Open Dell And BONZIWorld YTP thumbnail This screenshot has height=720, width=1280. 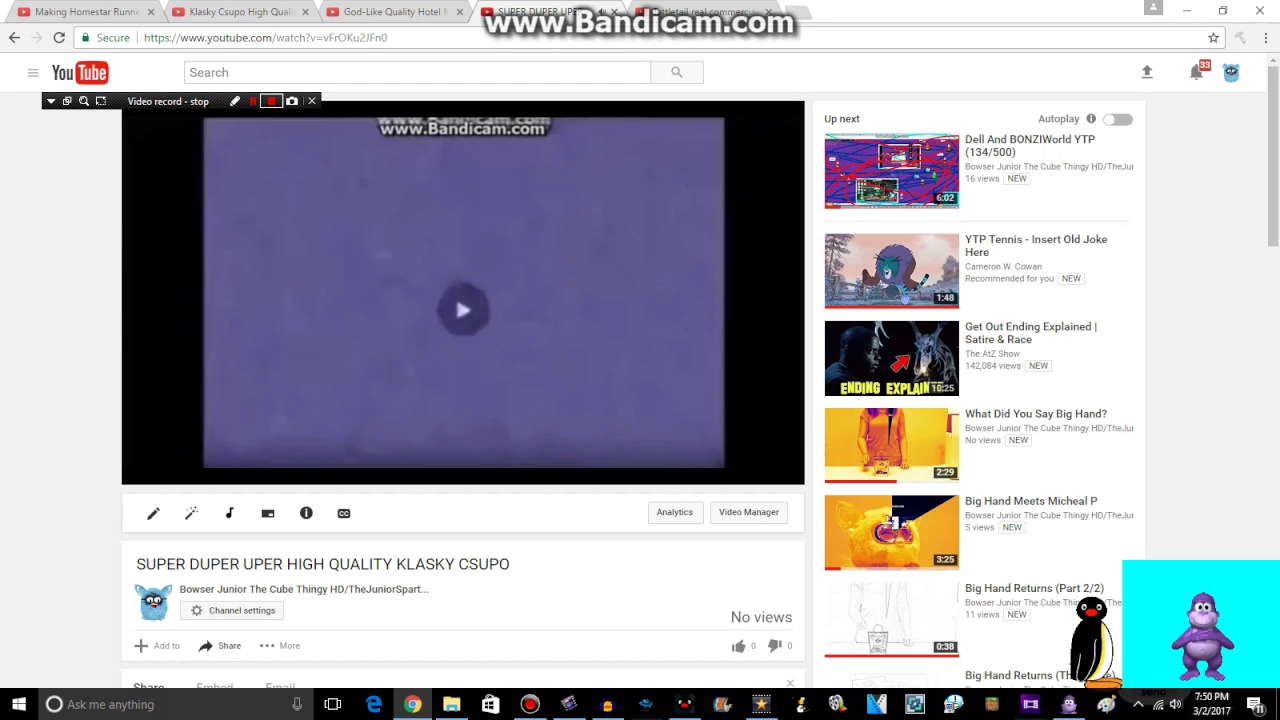click(891, 171)
